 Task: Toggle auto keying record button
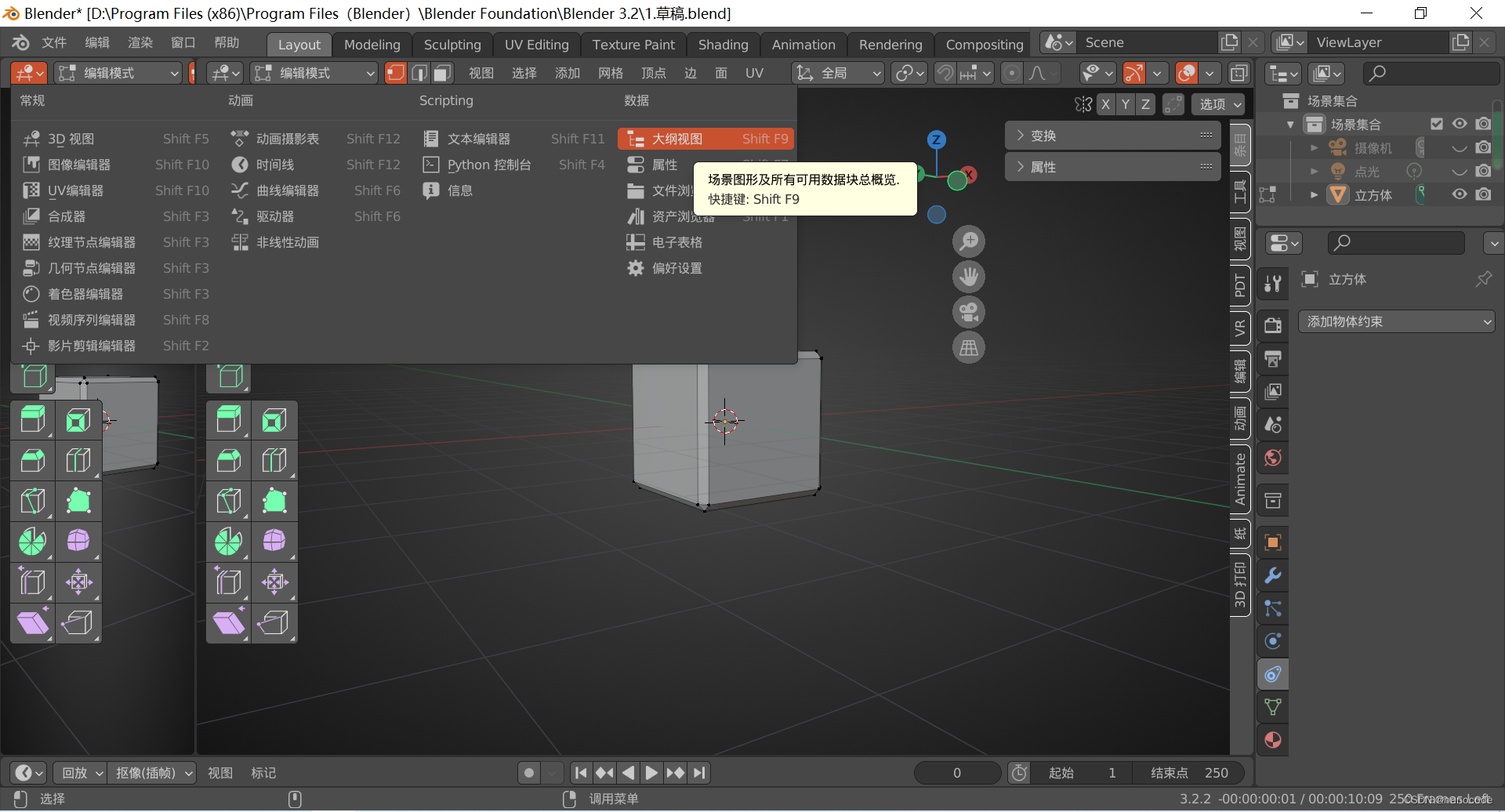click(529, 773)
